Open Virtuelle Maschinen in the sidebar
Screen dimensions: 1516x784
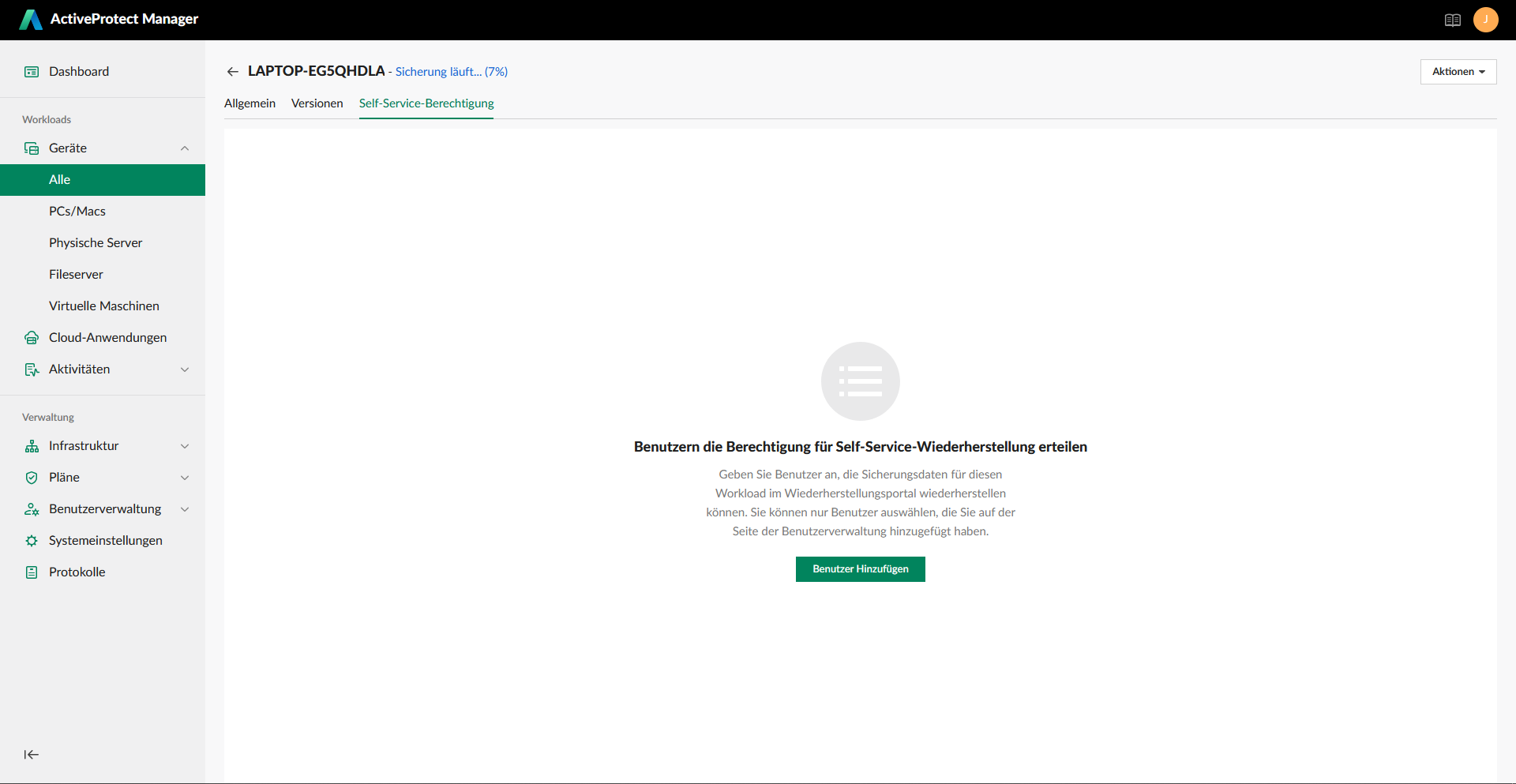[104, 306]
